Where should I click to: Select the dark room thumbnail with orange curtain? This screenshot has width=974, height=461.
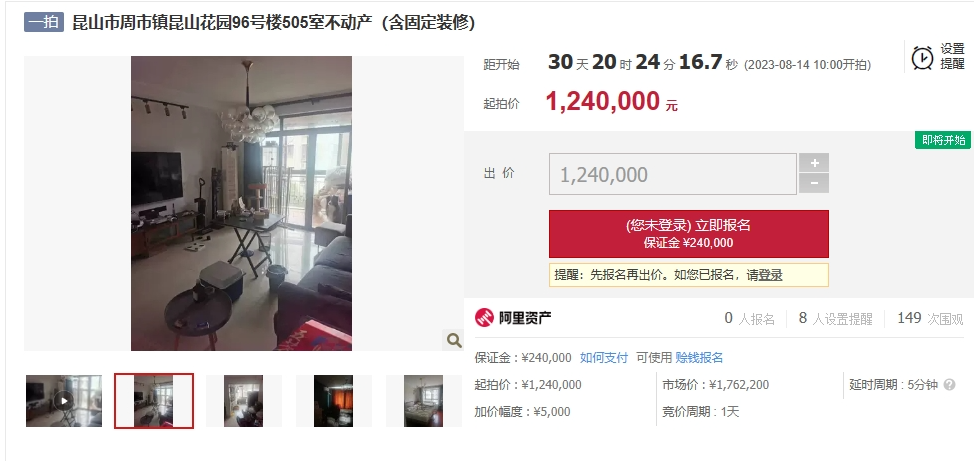click(x=334, y=401)
